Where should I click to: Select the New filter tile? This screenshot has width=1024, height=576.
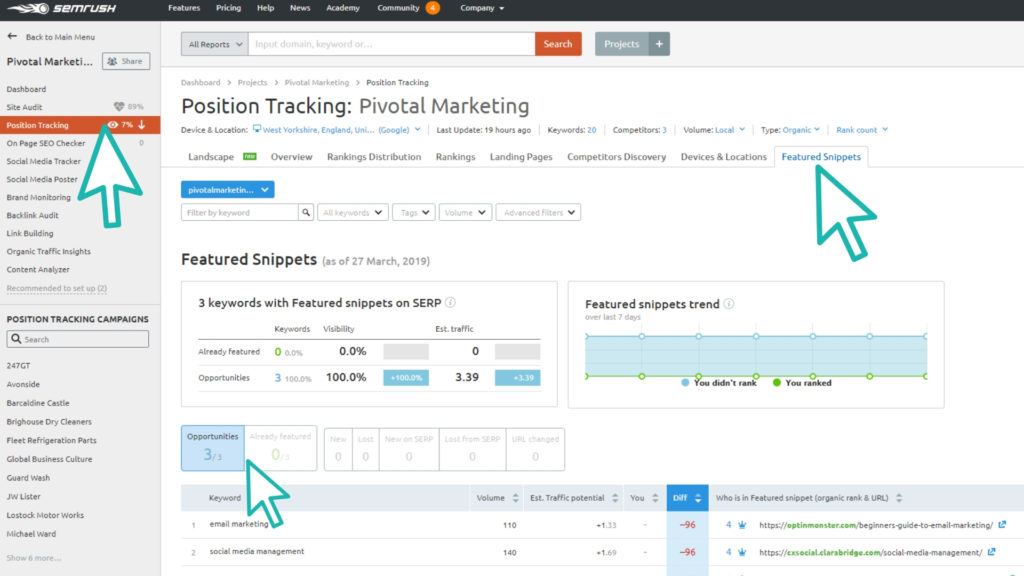[338, 449]
